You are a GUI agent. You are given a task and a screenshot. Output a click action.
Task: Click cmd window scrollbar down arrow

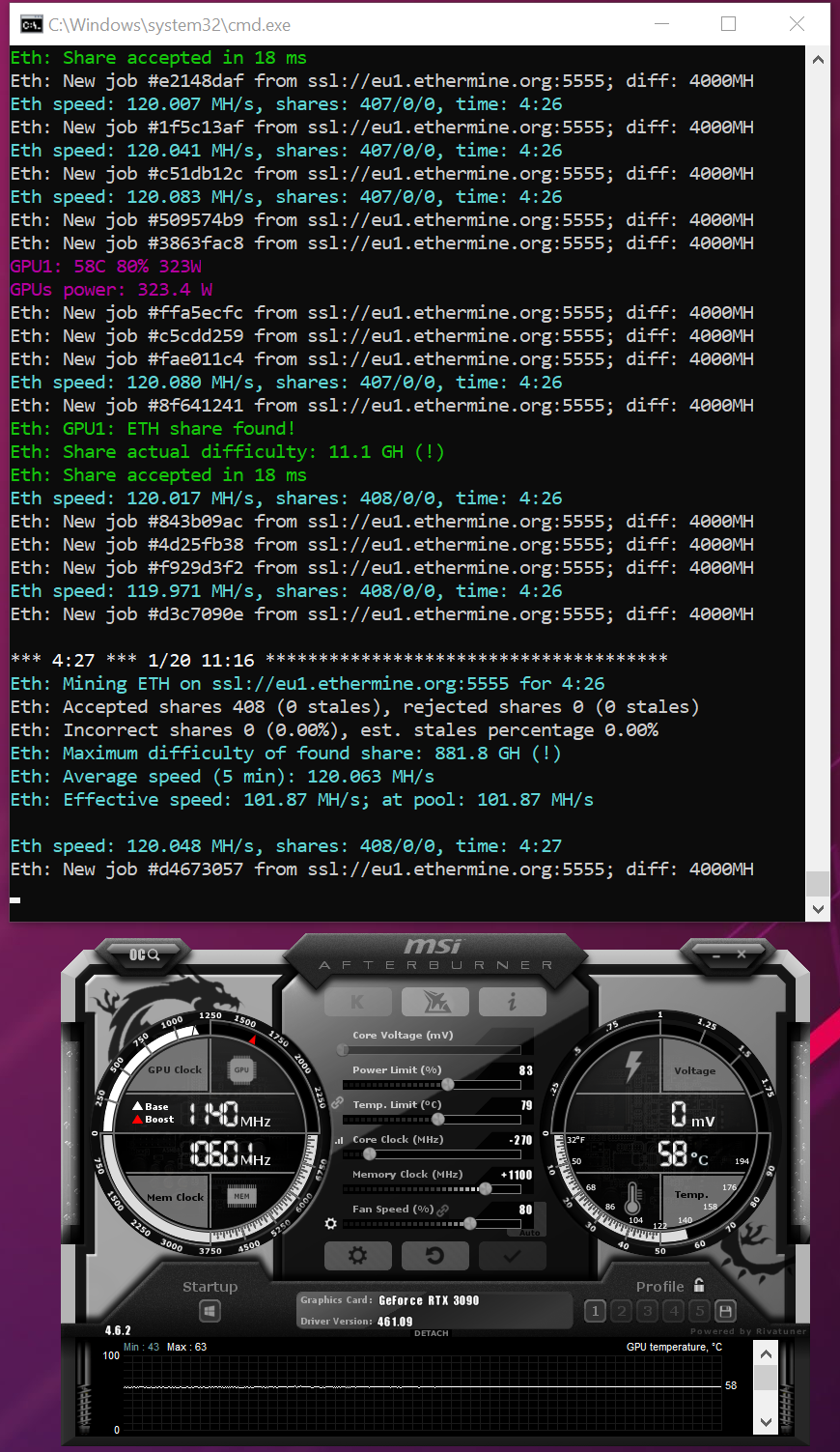click(x=818, y=909)
